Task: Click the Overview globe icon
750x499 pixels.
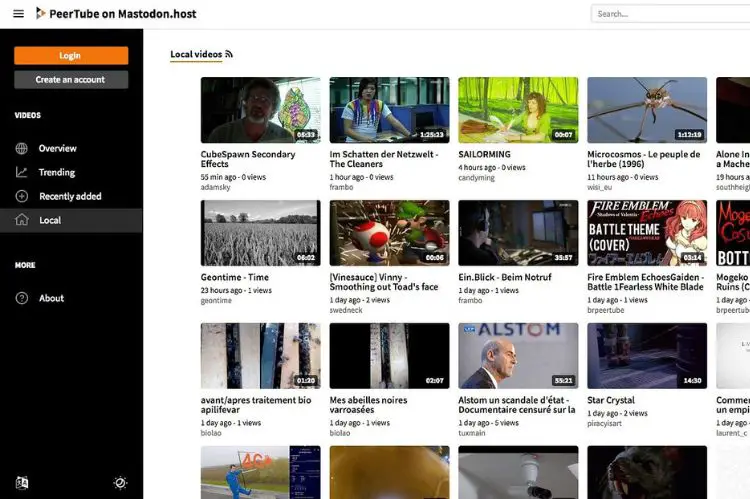Action: (x=22, y=148)
